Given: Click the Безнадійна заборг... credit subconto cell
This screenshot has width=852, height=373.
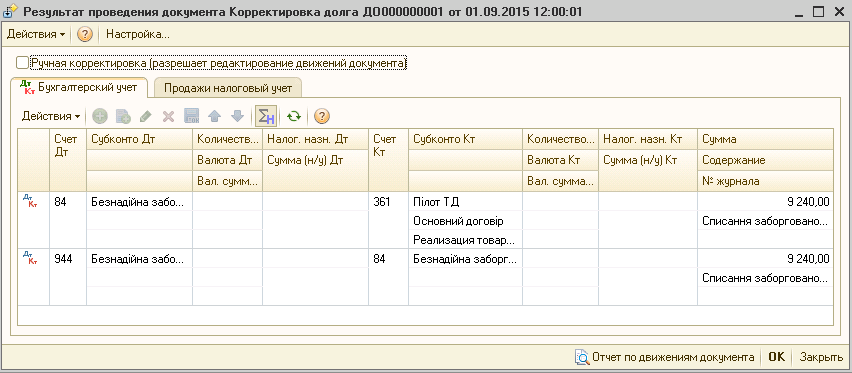Looking at the screenshot, I should pos(465,259).
